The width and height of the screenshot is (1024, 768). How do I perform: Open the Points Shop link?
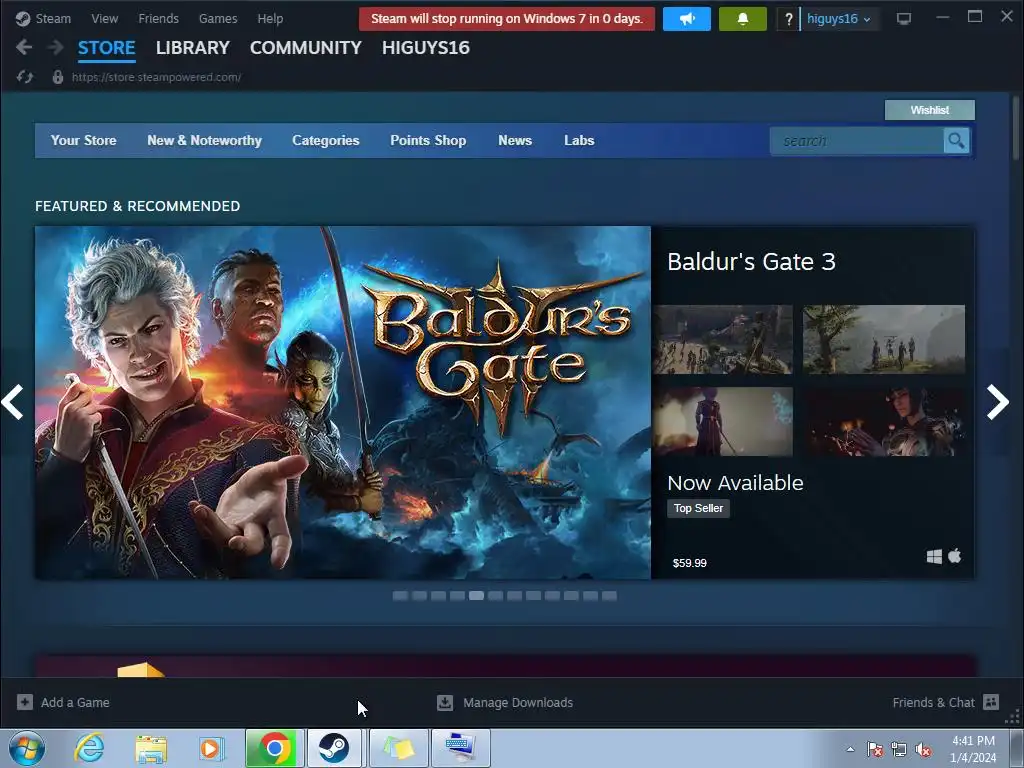428,140
